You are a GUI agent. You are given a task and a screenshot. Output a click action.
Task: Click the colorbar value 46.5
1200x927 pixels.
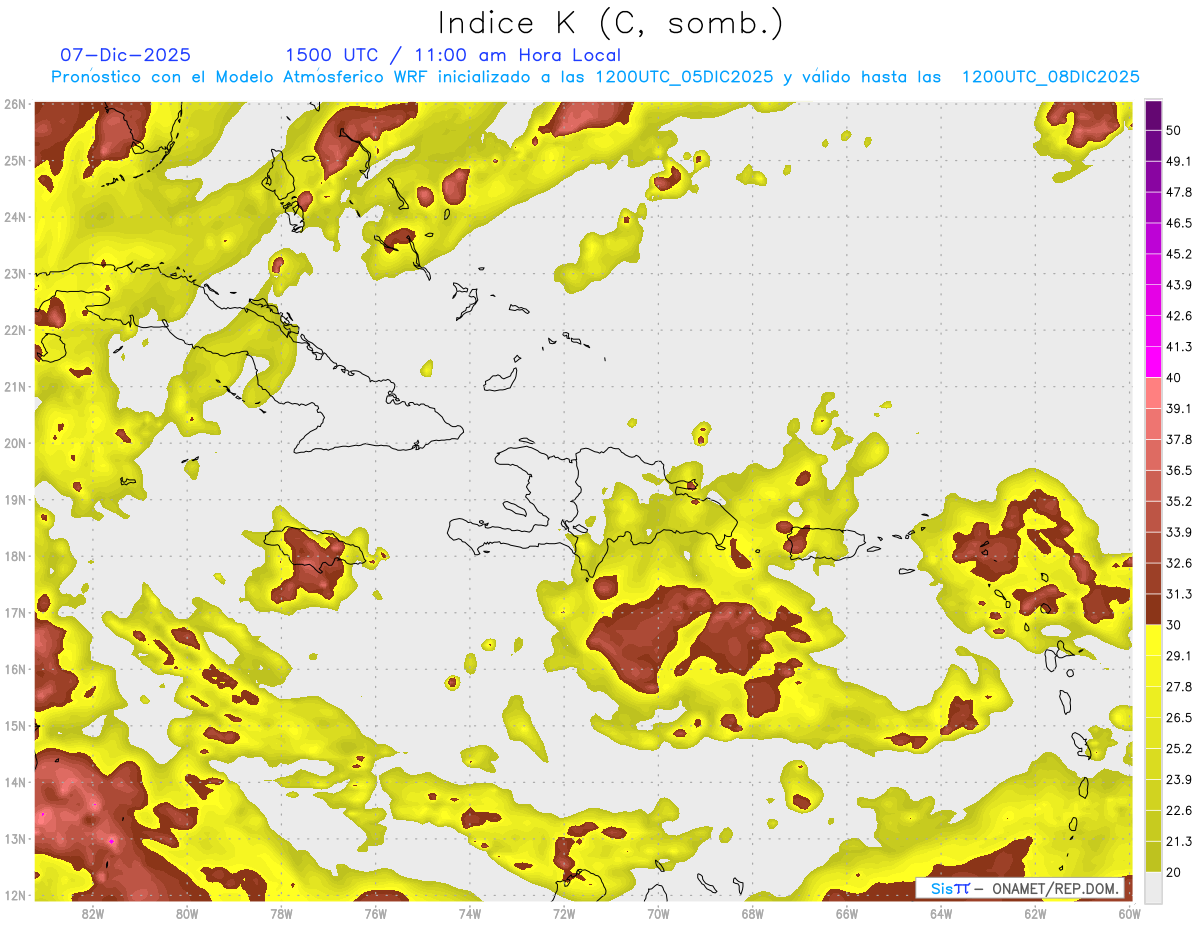1179,223
